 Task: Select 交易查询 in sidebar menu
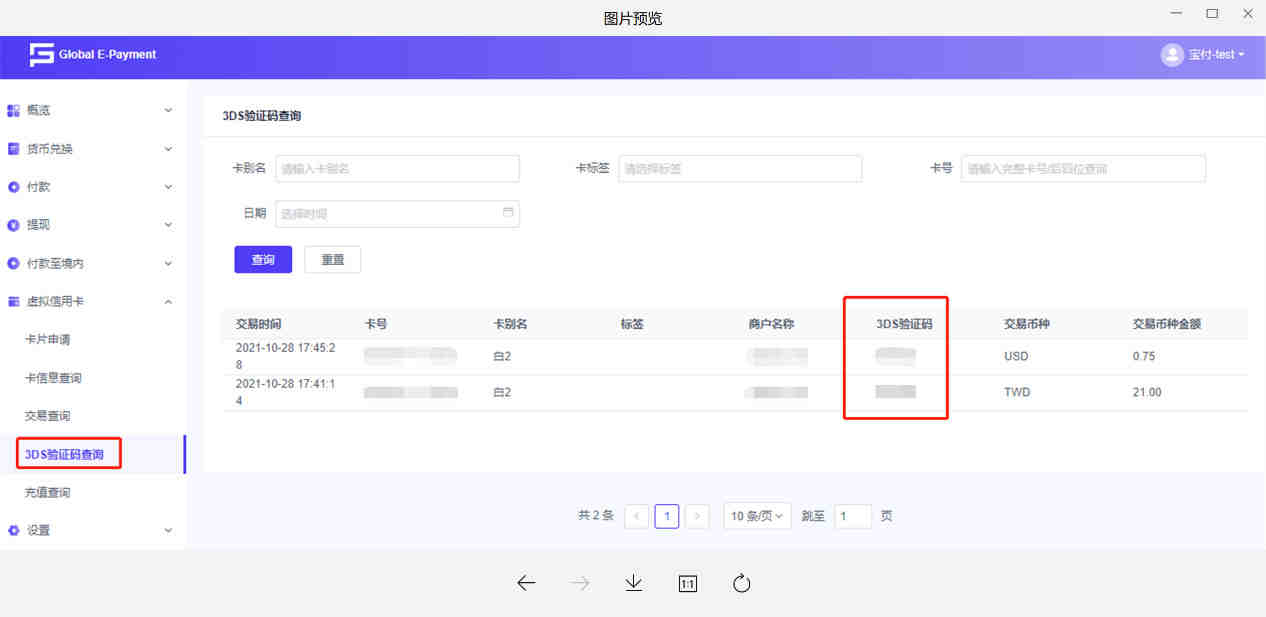click(48, 416)
